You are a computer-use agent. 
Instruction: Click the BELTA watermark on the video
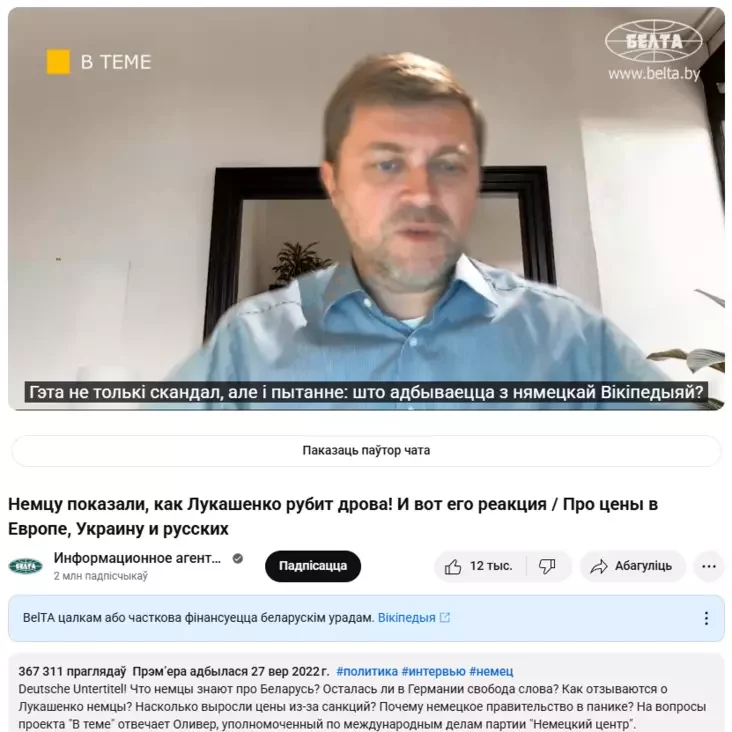[654, 50]
